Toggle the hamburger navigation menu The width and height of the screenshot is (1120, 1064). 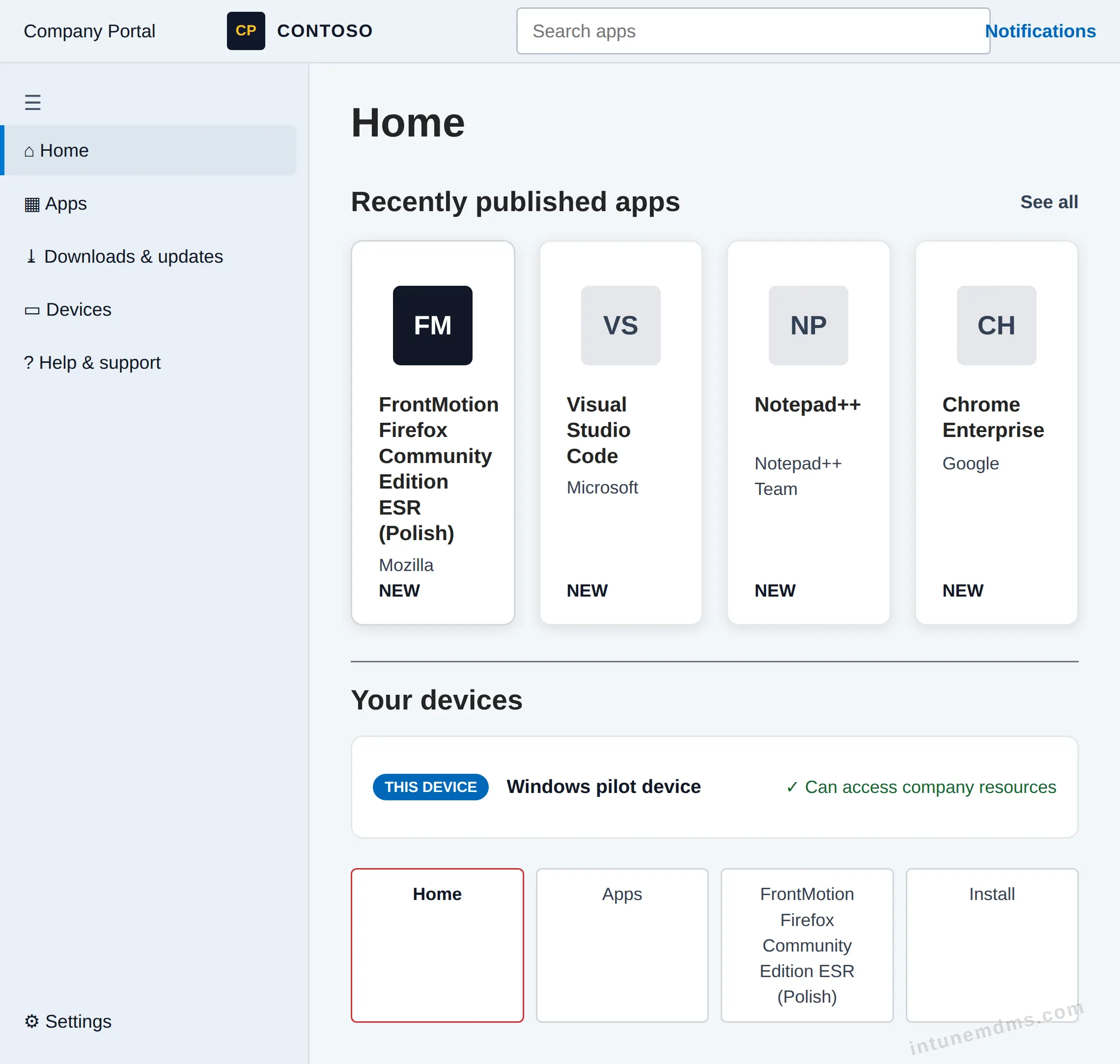(x=32, y=102)
